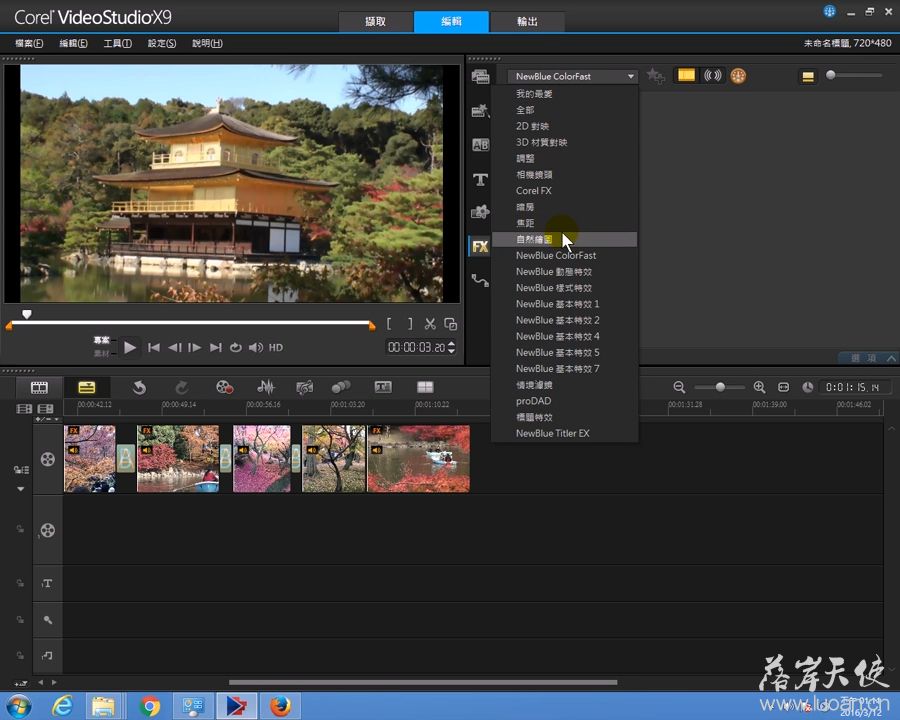
Task: Expand the track ripple options arrow
Action: pyautogui.click(x=21, y=489)
